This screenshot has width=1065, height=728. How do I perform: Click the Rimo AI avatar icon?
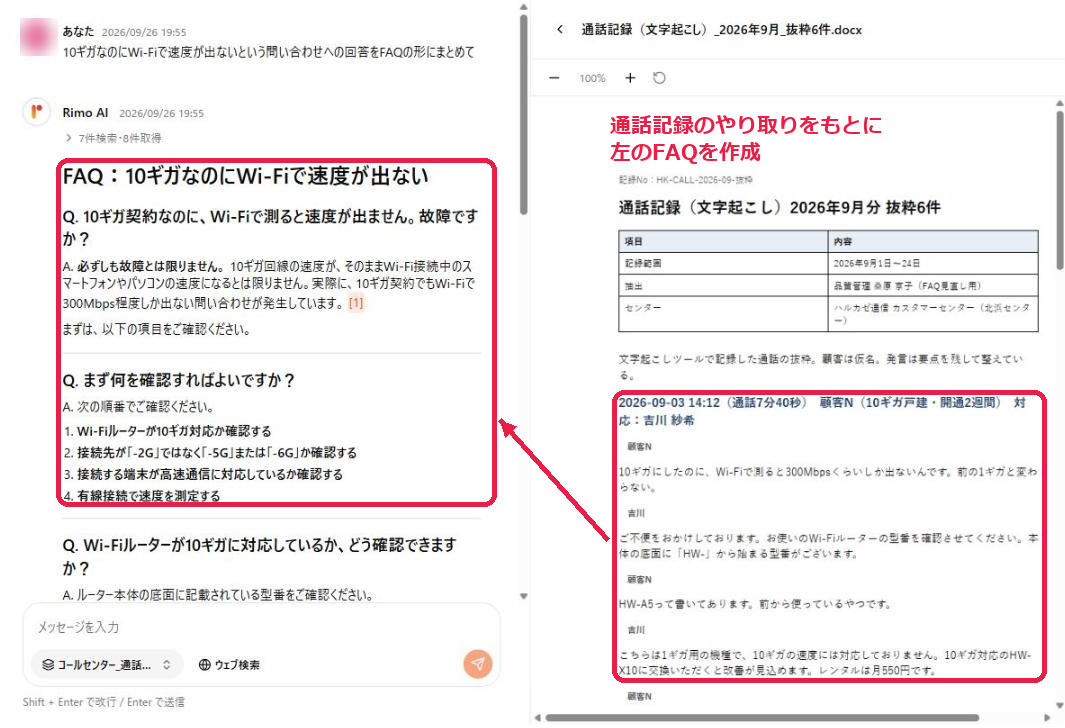[x=37, y=112]
